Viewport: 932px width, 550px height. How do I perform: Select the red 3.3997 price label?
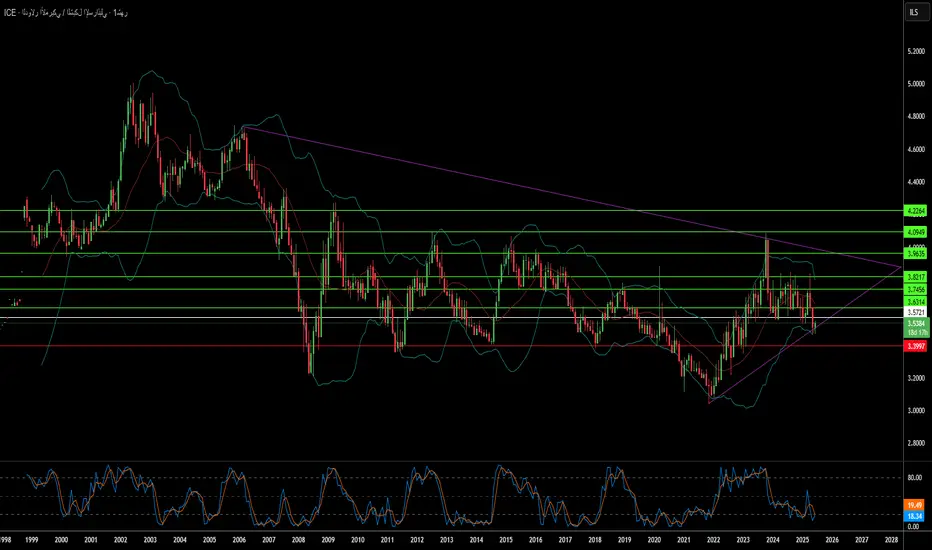(x=915, y=345)
